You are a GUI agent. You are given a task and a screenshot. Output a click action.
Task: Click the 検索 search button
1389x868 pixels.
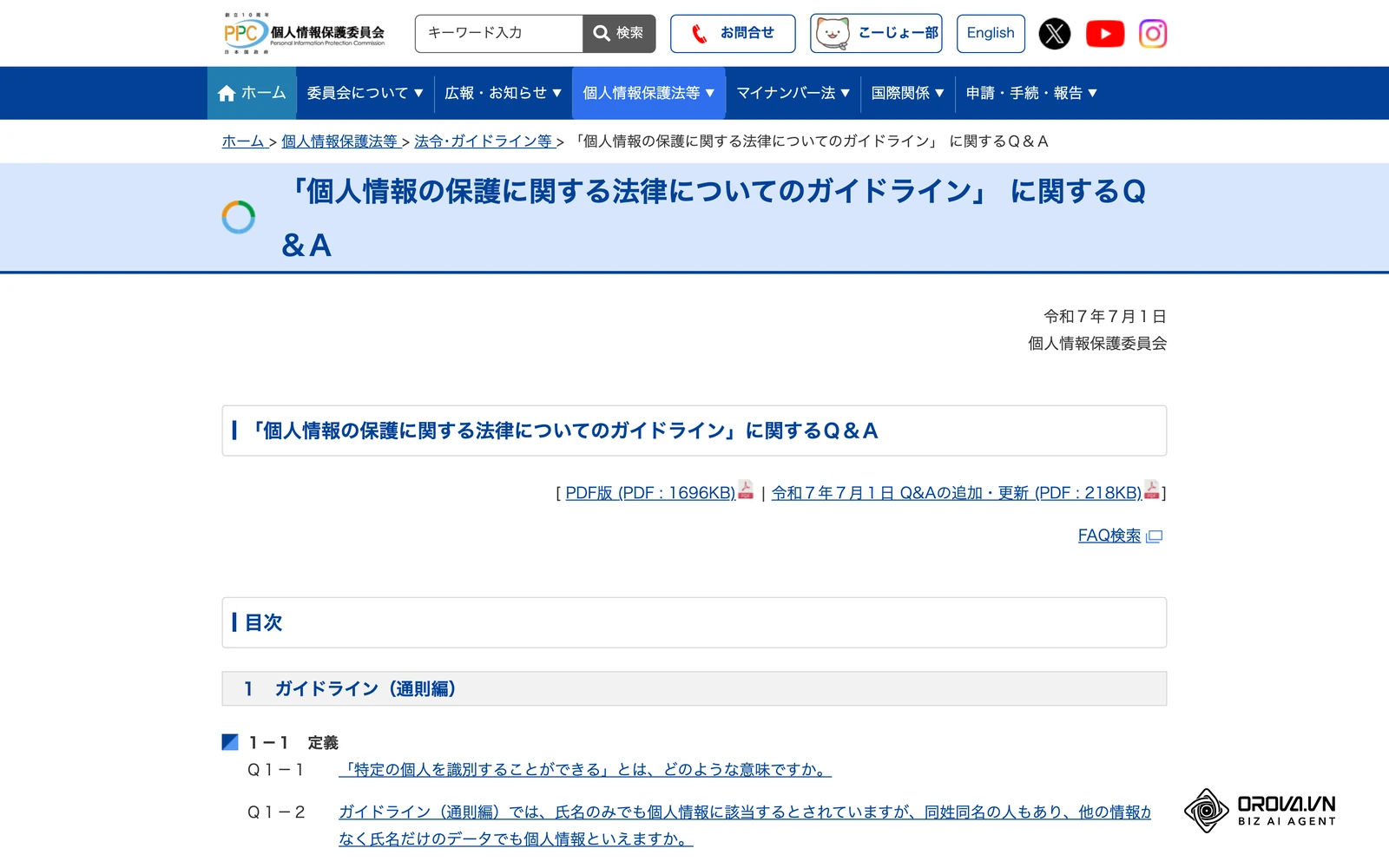619,34
